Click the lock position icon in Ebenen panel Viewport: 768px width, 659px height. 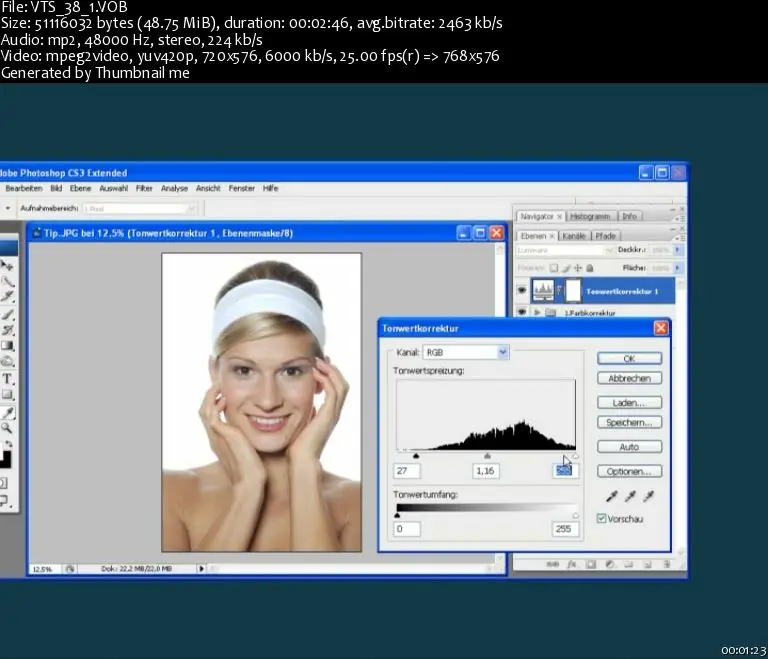point(578,268)
